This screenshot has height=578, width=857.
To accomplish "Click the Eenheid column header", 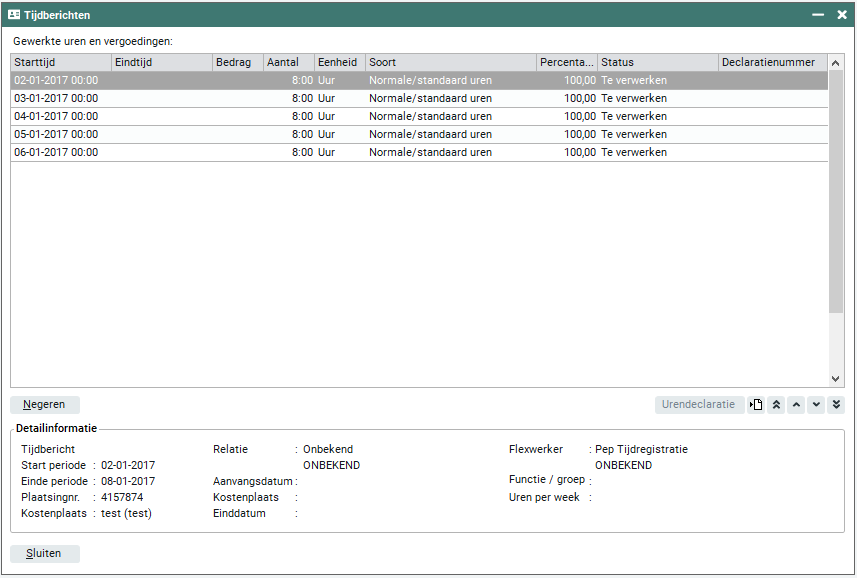I will pyautogui.click(x=339, y=62).
